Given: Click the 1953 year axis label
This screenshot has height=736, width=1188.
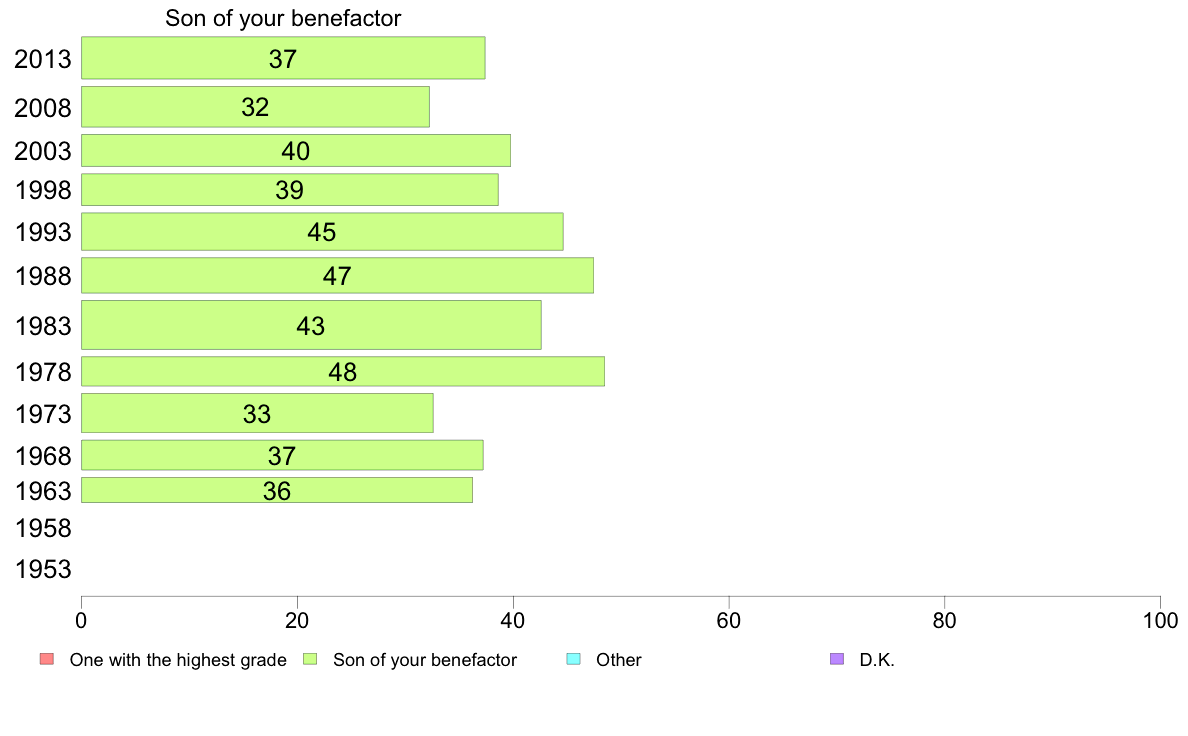Looking at the screenshot, I should (43, 569).
